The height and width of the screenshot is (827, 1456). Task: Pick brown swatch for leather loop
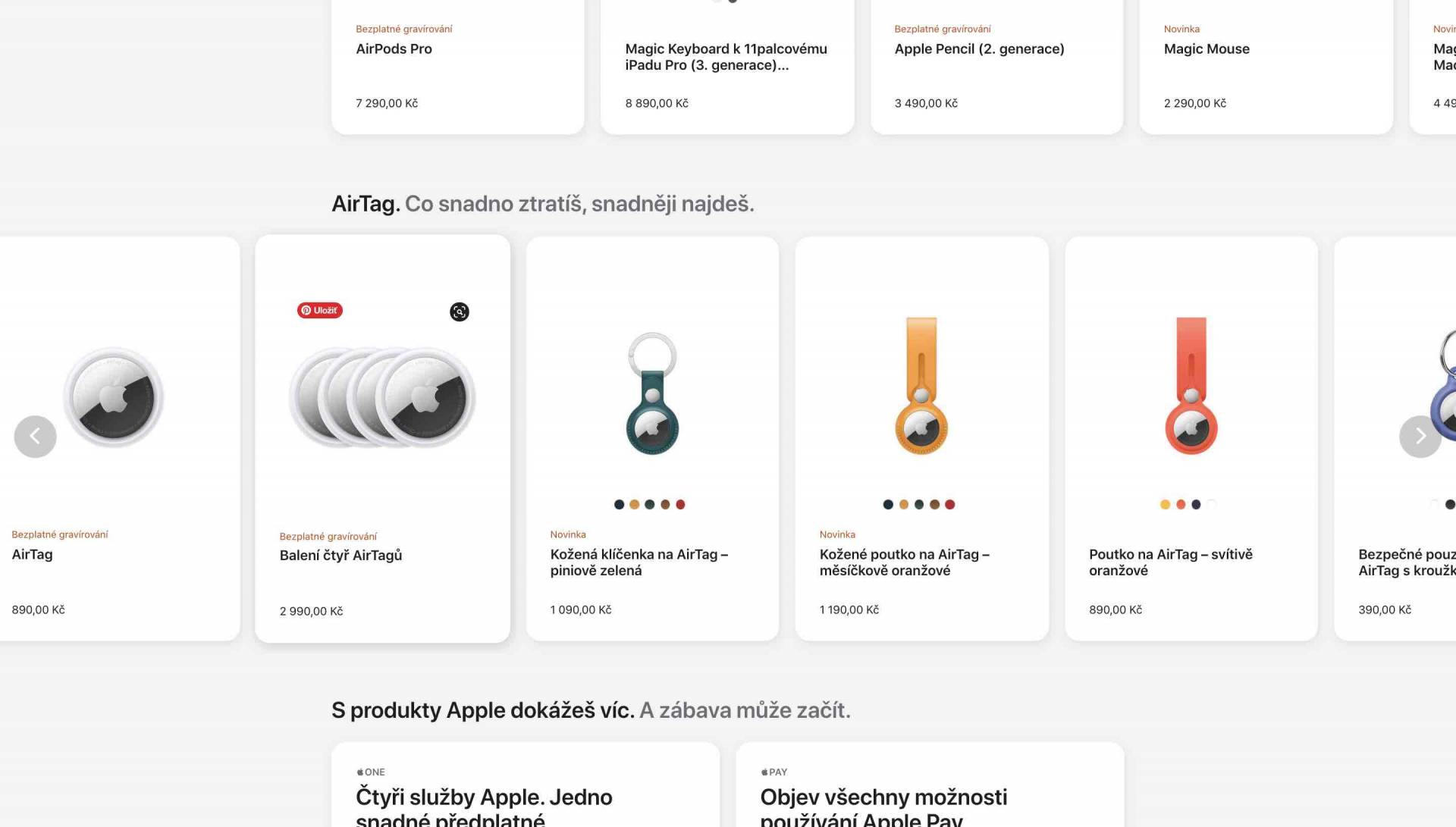[934, 505]
